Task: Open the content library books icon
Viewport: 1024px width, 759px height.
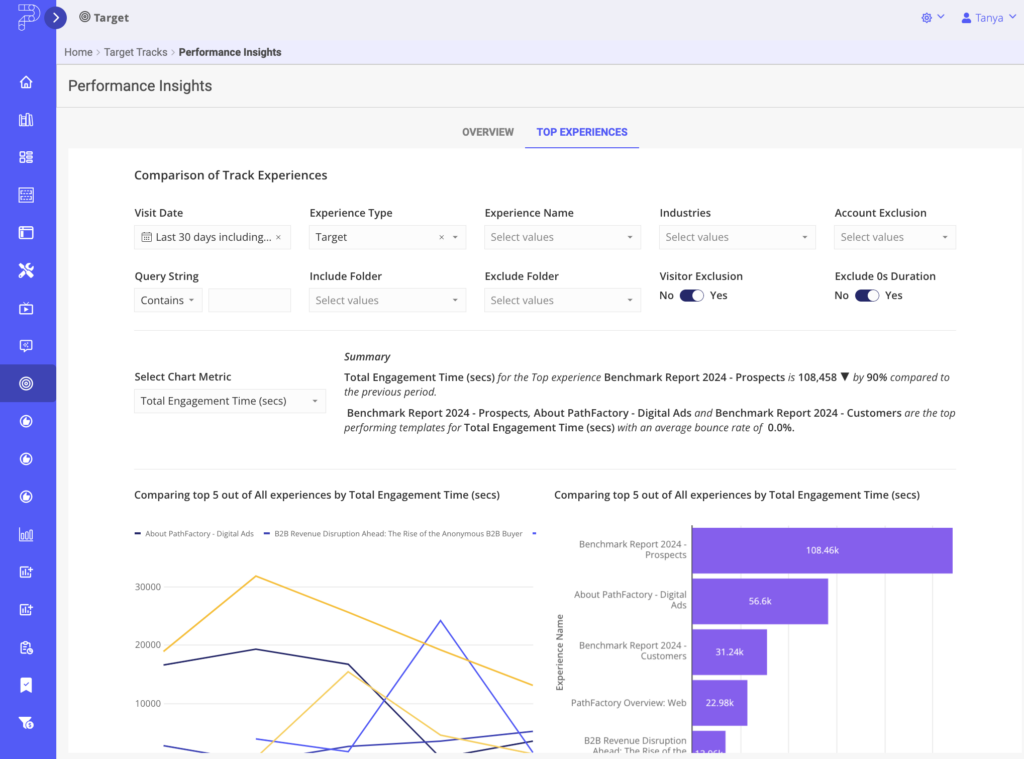Action: (x=26, y=120)
